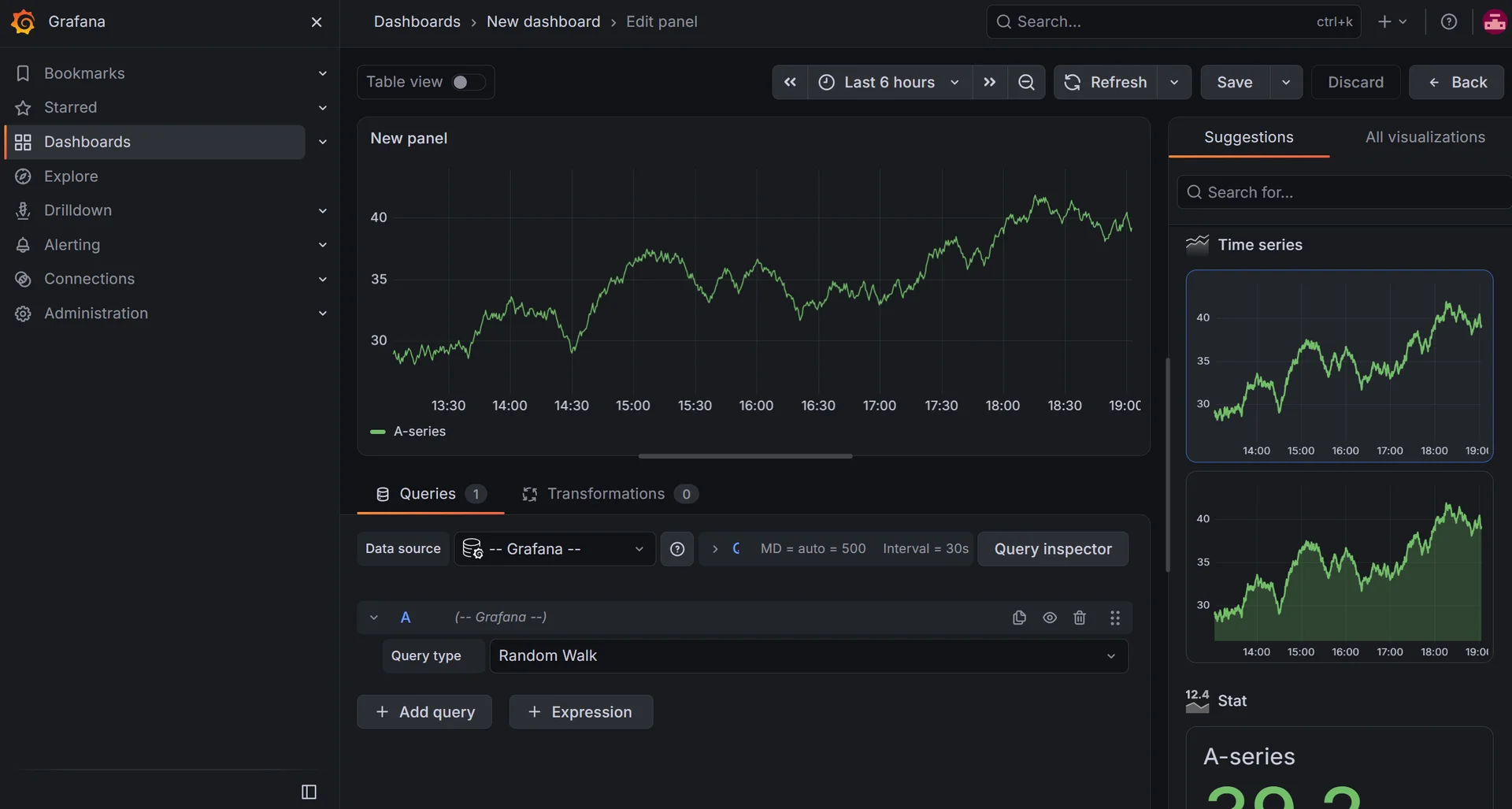Click the Save button
This screenshot has width=1512, height=809.
pos(1234,82)
